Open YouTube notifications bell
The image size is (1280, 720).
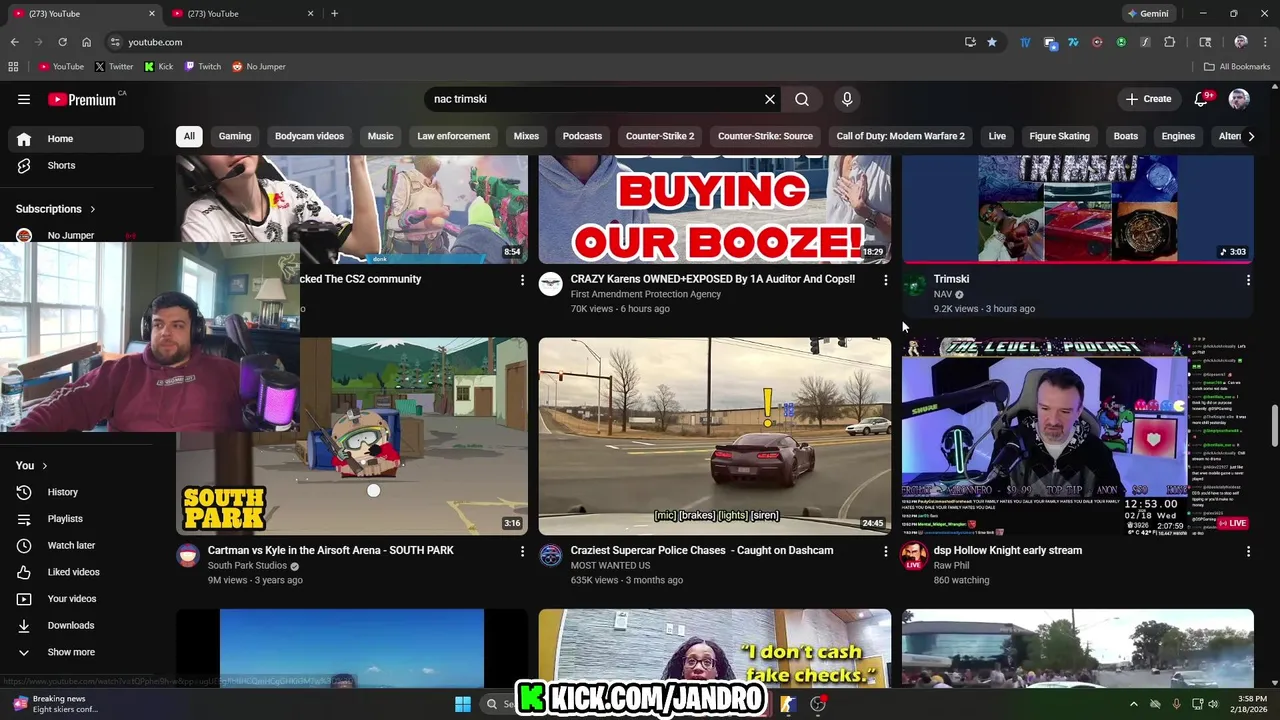1202,99
